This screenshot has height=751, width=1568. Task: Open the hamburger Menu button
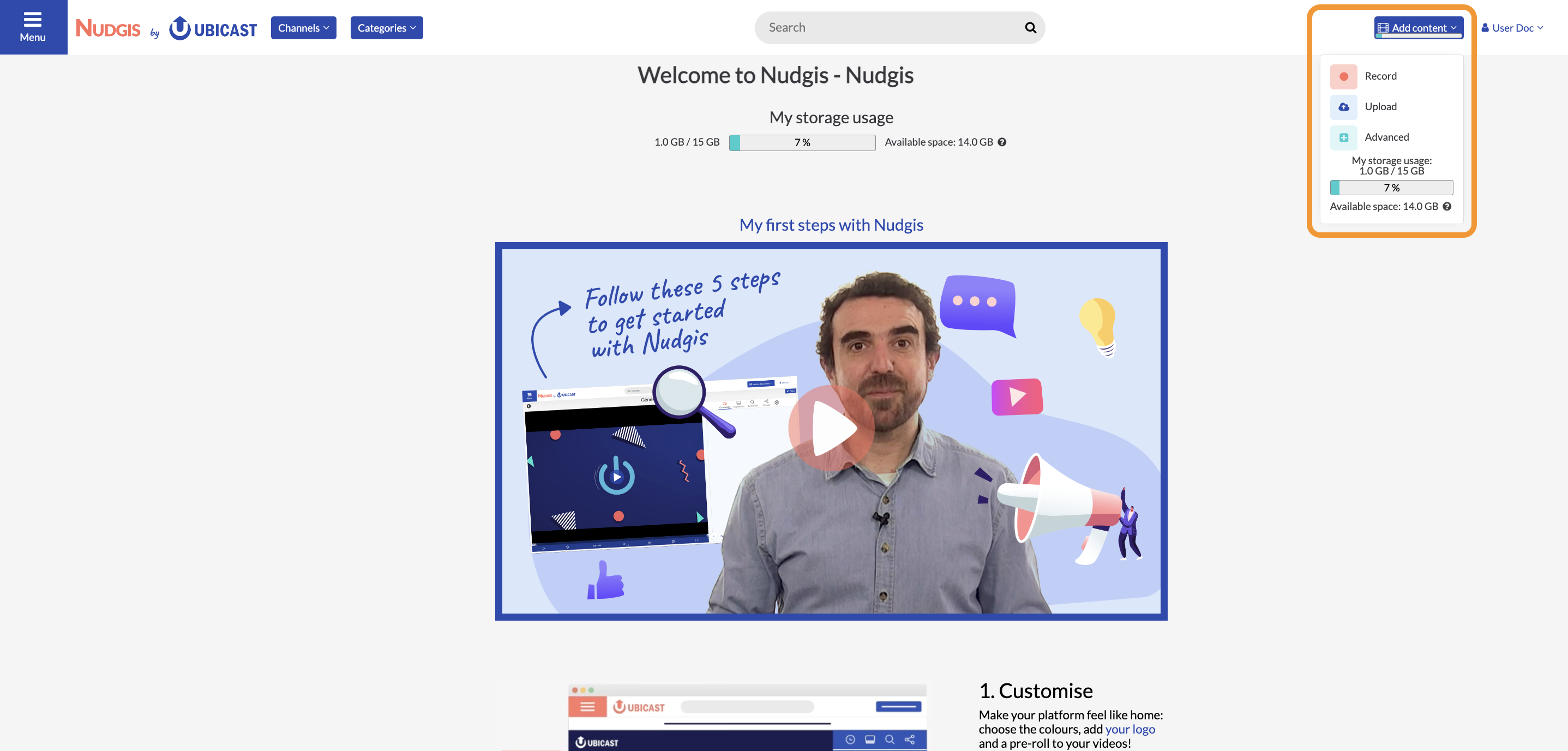(x=33, y=27)
